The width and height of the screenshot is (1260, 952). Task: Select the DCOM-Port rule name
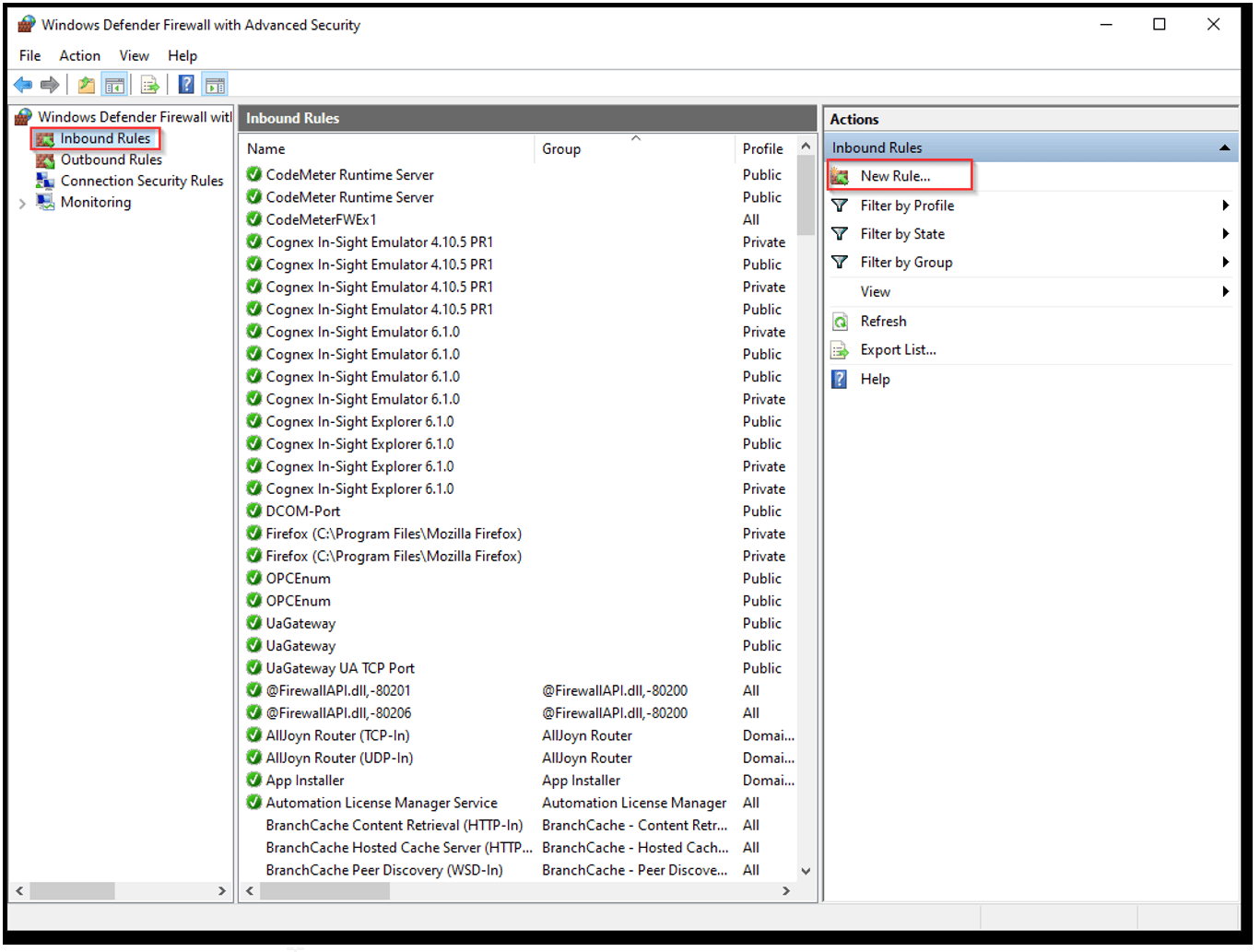point(302,511)
